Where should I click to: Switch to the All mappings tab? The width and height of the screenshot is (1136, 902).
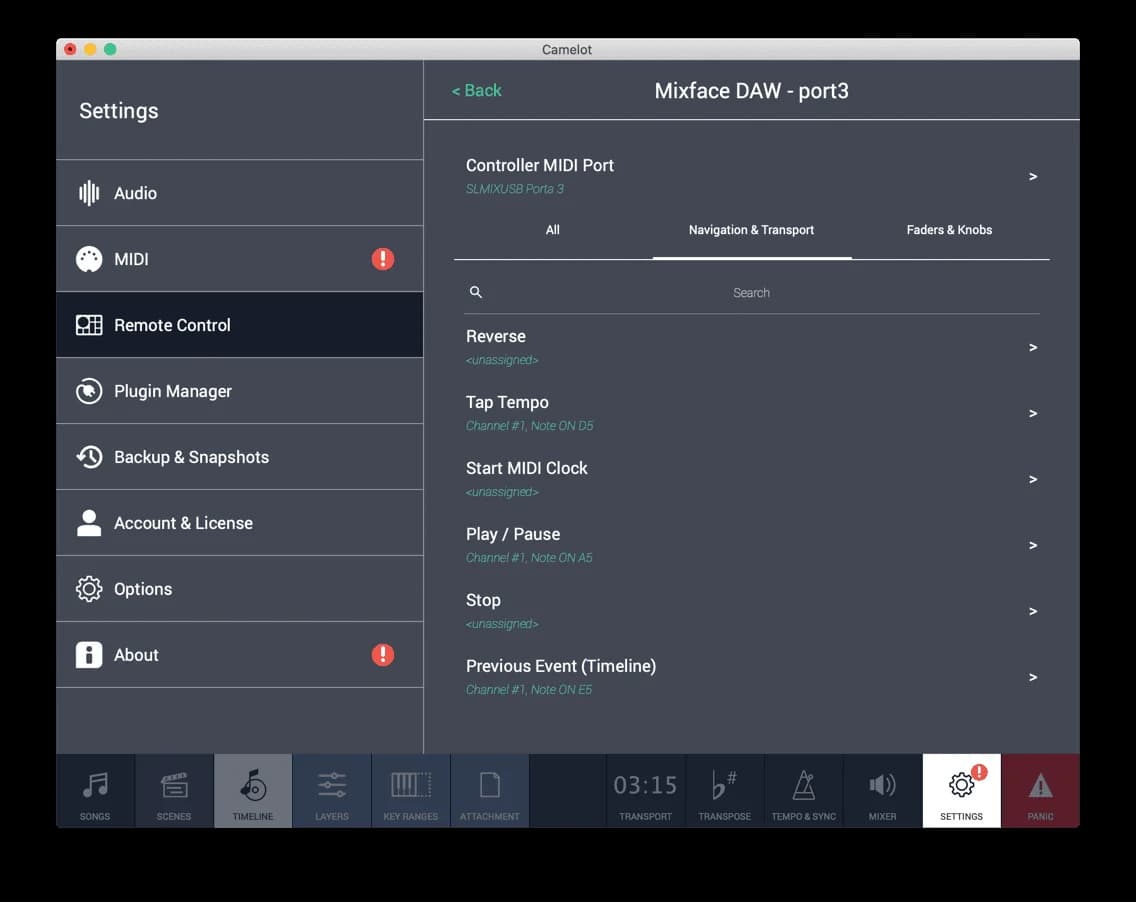552,230
